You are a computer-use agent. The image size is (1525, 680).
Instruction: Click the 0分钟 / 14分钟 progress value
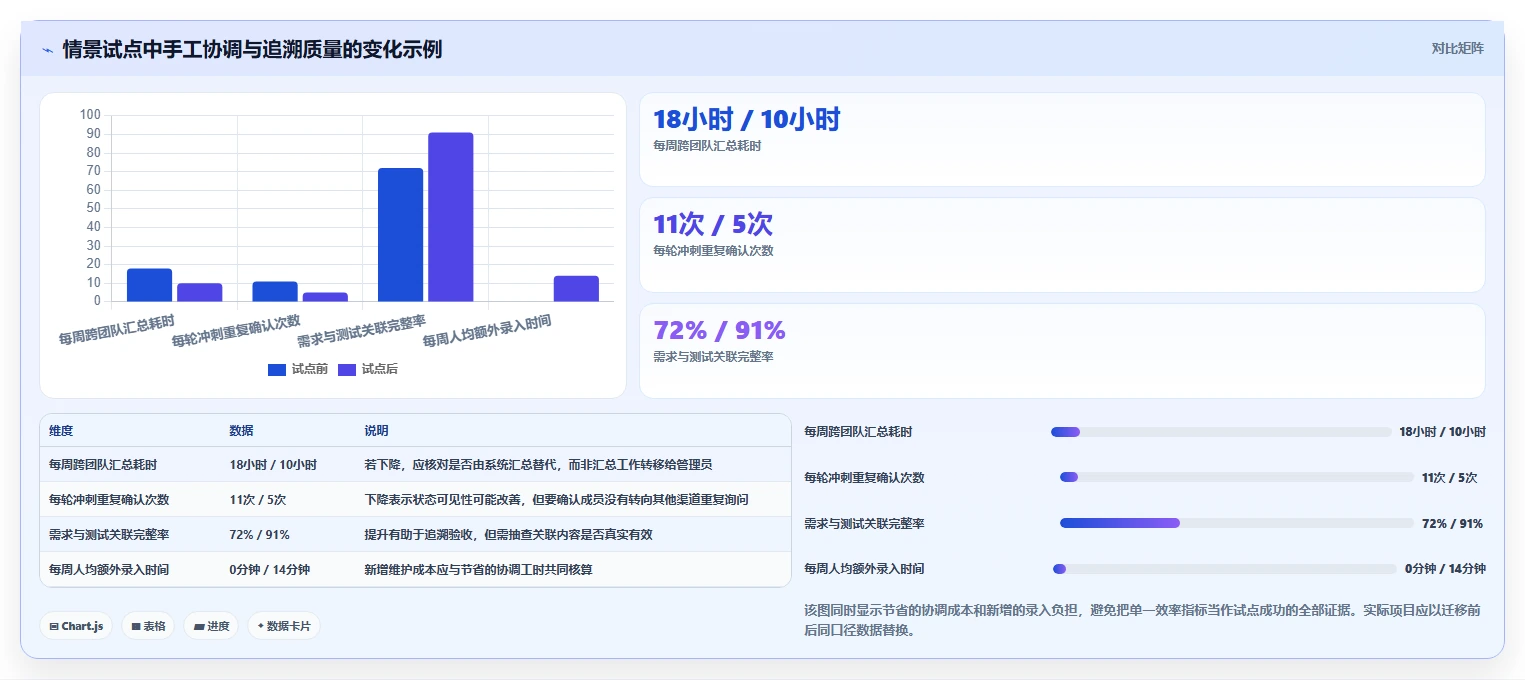[x=1445, y=569]
